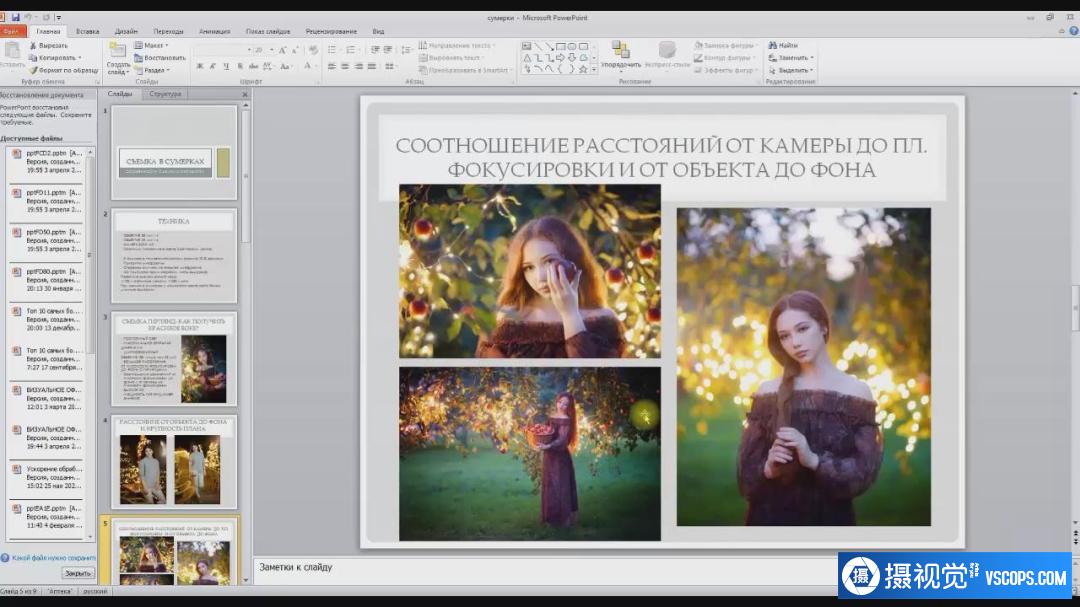Viewport: 1080px width, 607px height.
Task: Open the Раздел section dropdown
Action: tap(152, 70)
